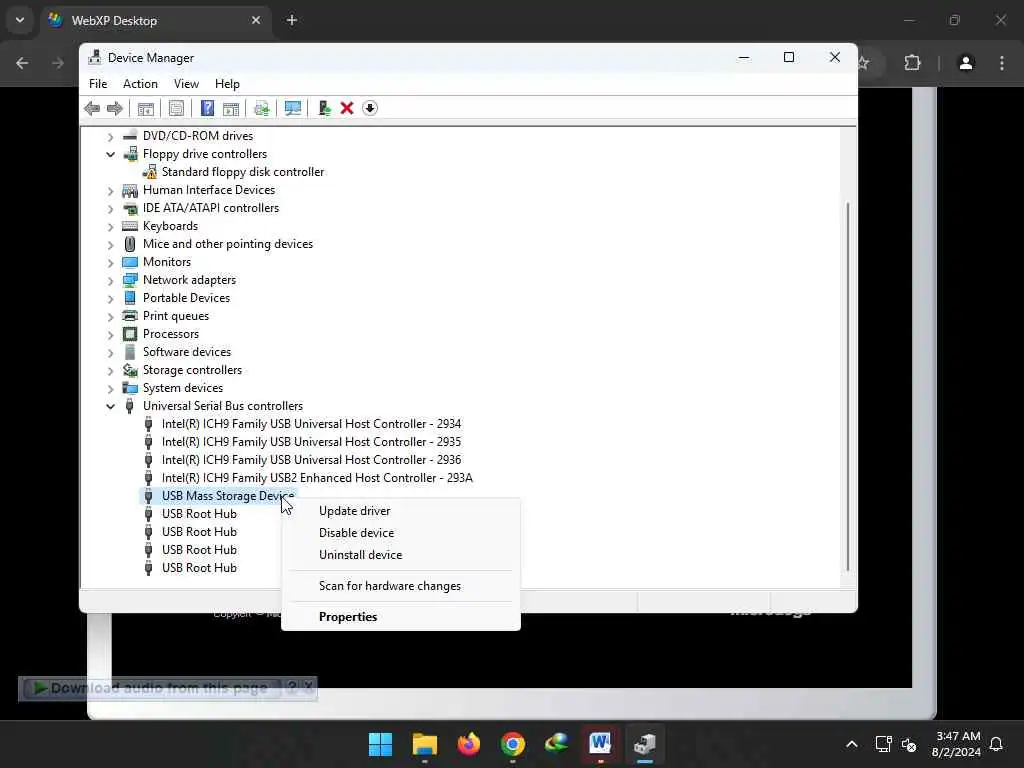
Task: Click the Print queues printer icon
Action: pyautogui.click(x=130, y=316)
